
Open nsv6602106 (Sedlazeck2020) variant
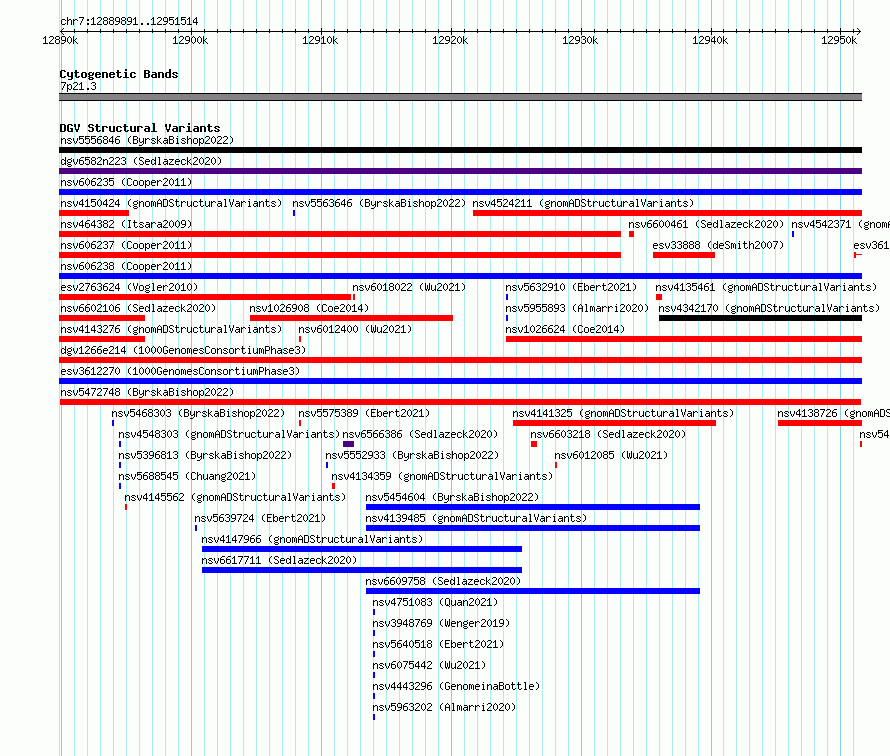pos(138,308)
